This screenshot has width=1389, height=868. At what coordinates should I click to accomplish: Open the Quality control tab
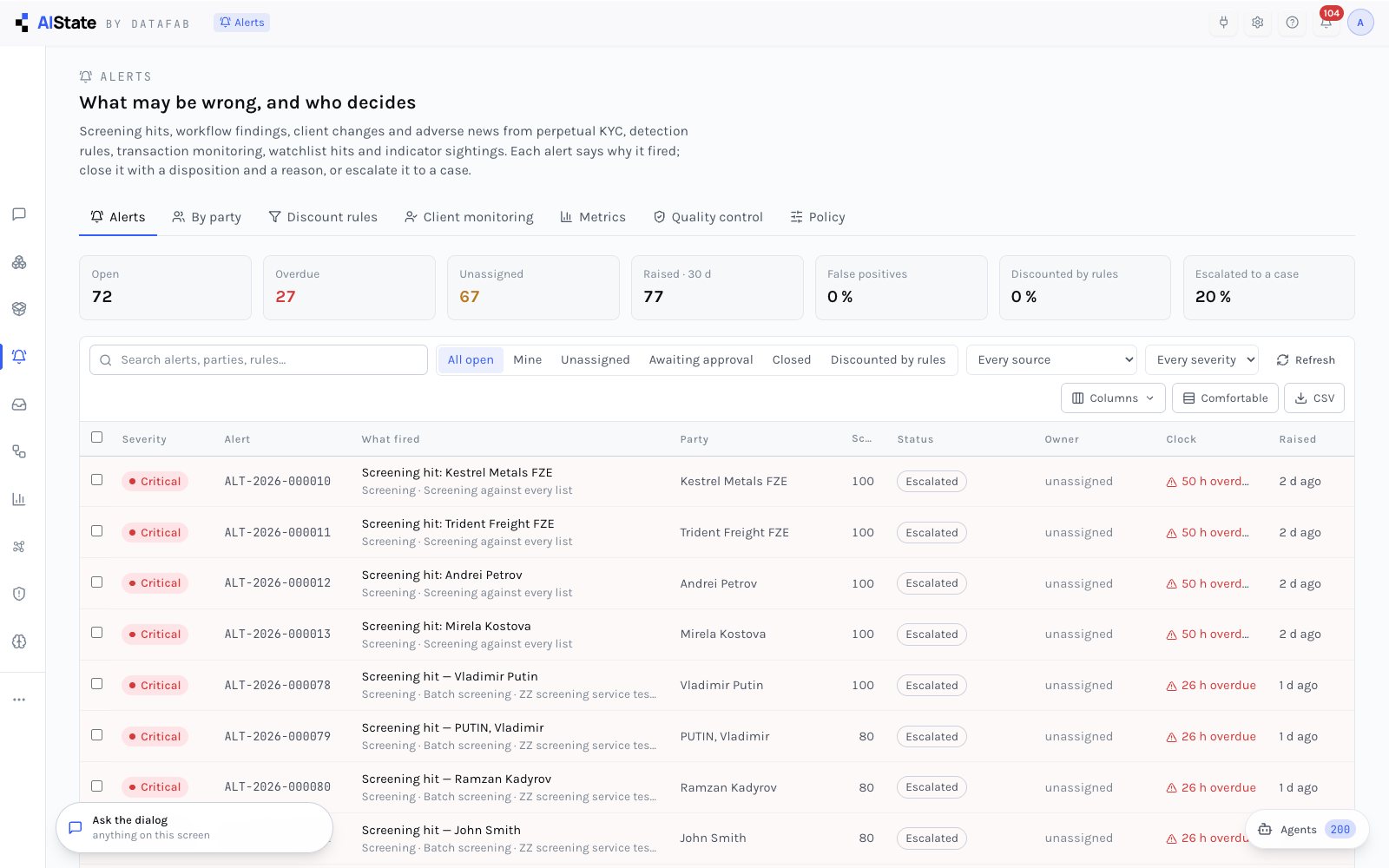(x=708, y=217)
